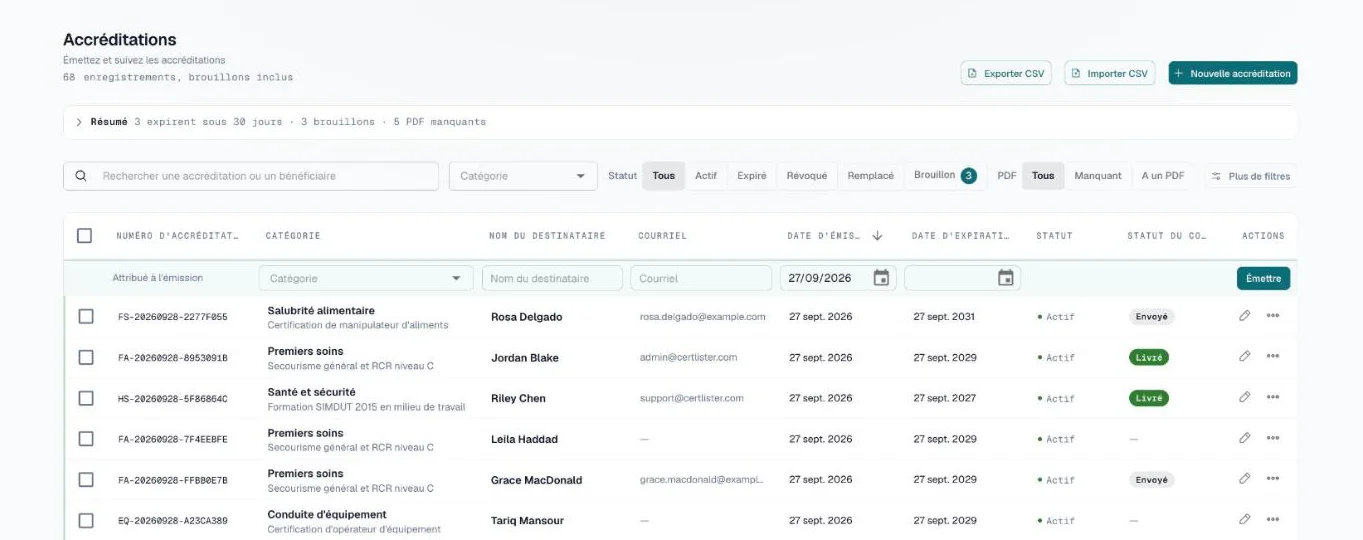The image size is (1363, 540).
Task: Sort by Numéro d'accréditation column header
Action: pyautogui.click(x=177, y=236)
